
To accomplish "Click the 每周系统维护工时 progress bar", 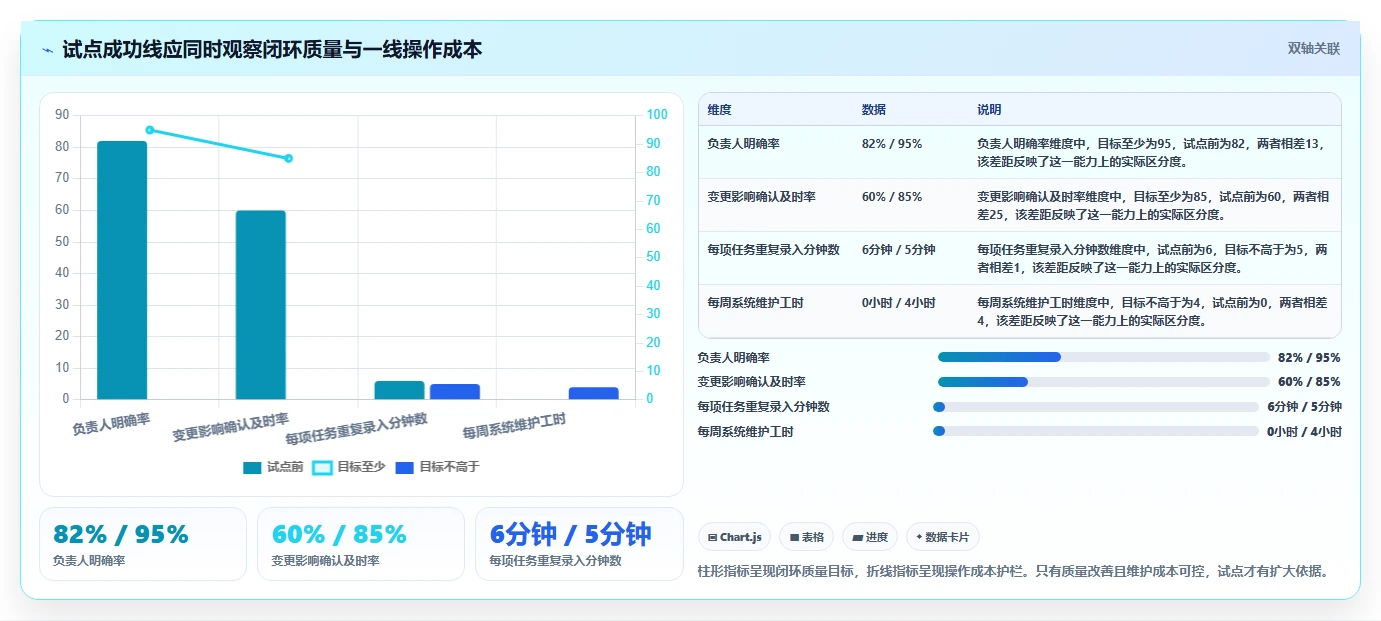I will (1095, 432).
